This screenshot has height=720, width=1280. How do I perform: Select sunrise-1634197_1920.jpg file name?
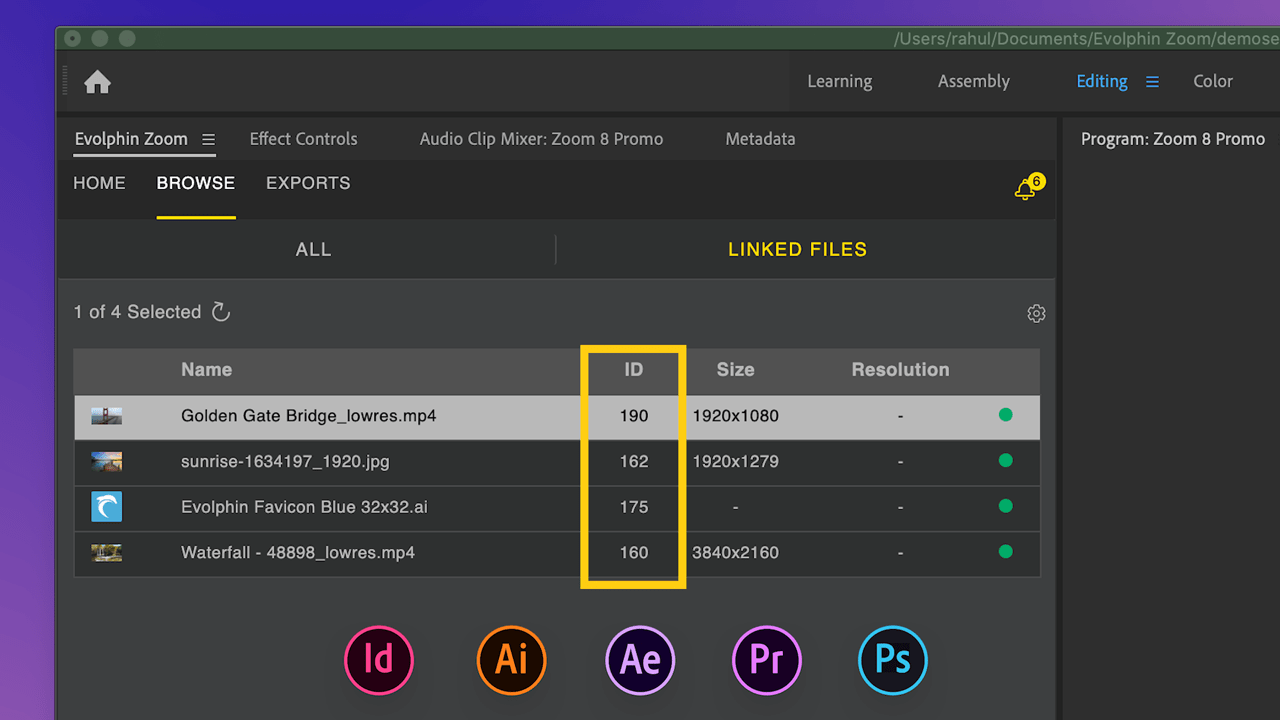285,462
